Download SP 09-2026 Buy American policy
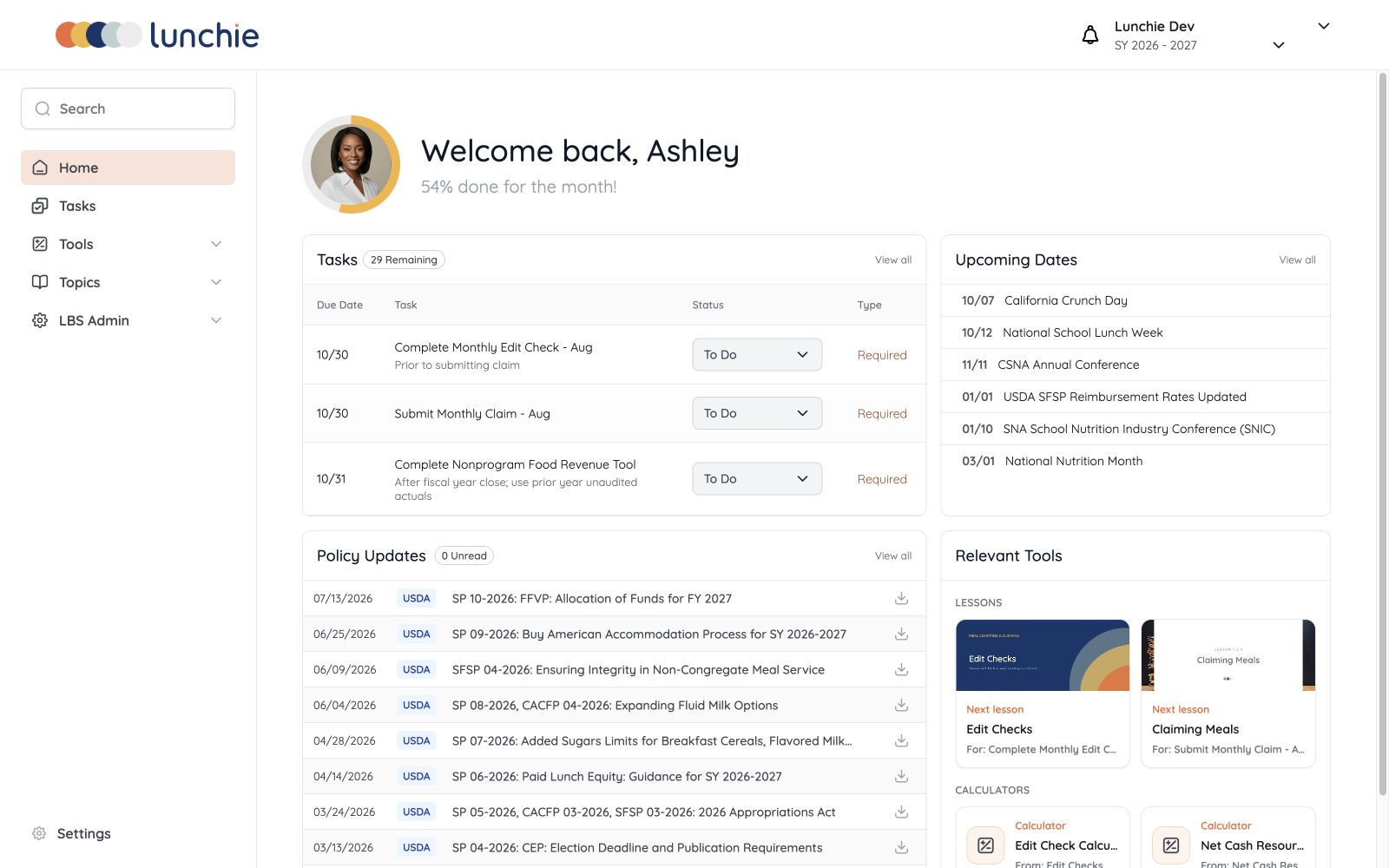 (901, 634)
